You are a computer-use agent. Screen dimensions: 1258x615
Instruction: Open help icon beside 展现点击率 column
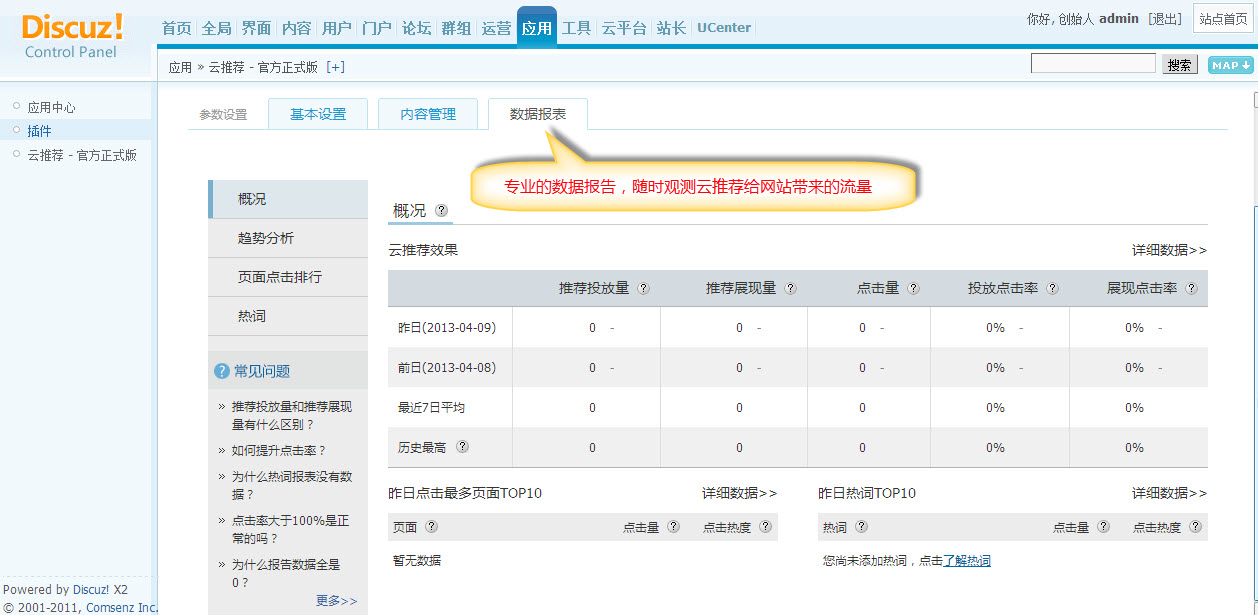tap(1191, 288)
